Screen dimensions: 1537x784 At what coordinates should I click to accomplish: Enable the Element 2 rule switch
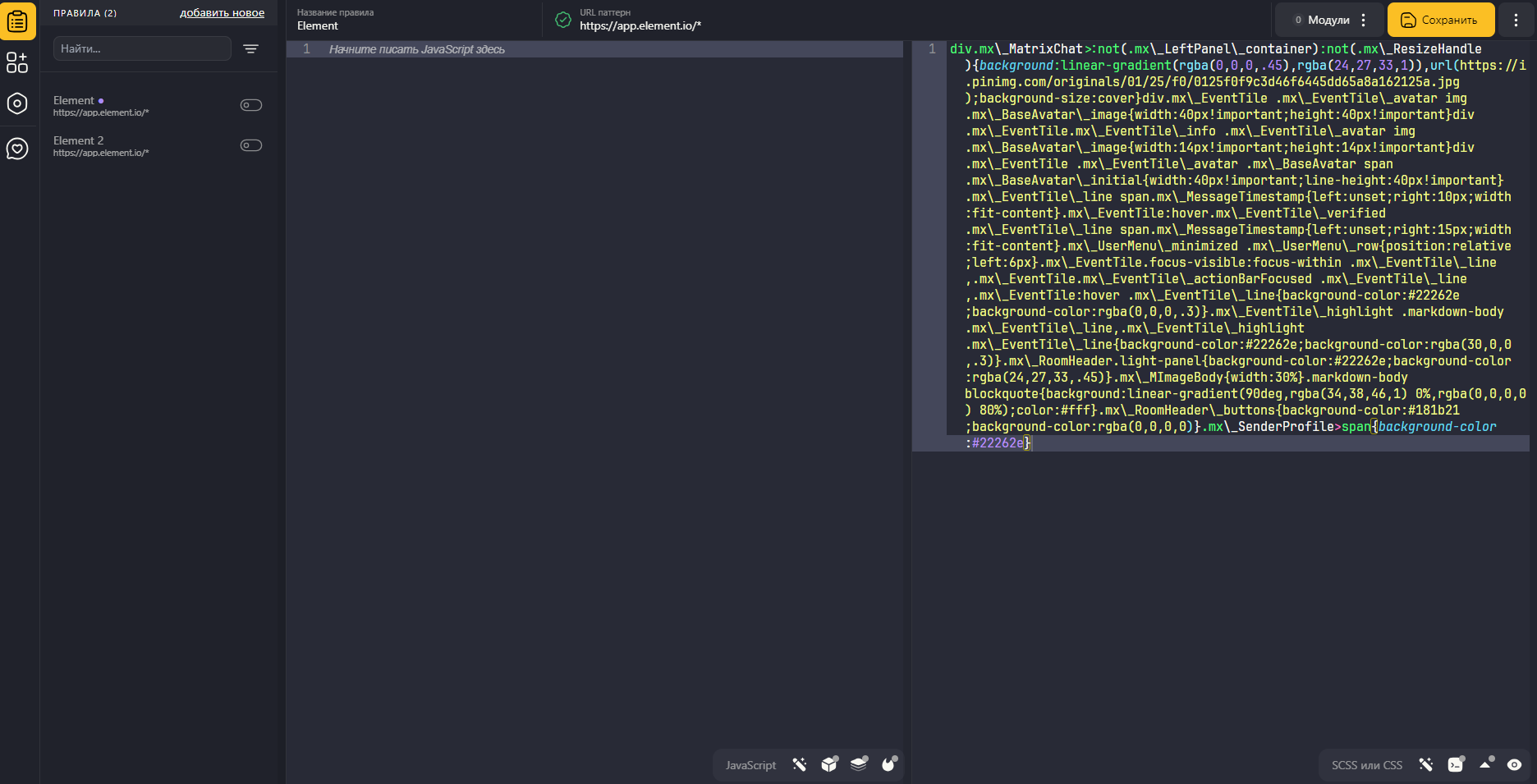251,145
